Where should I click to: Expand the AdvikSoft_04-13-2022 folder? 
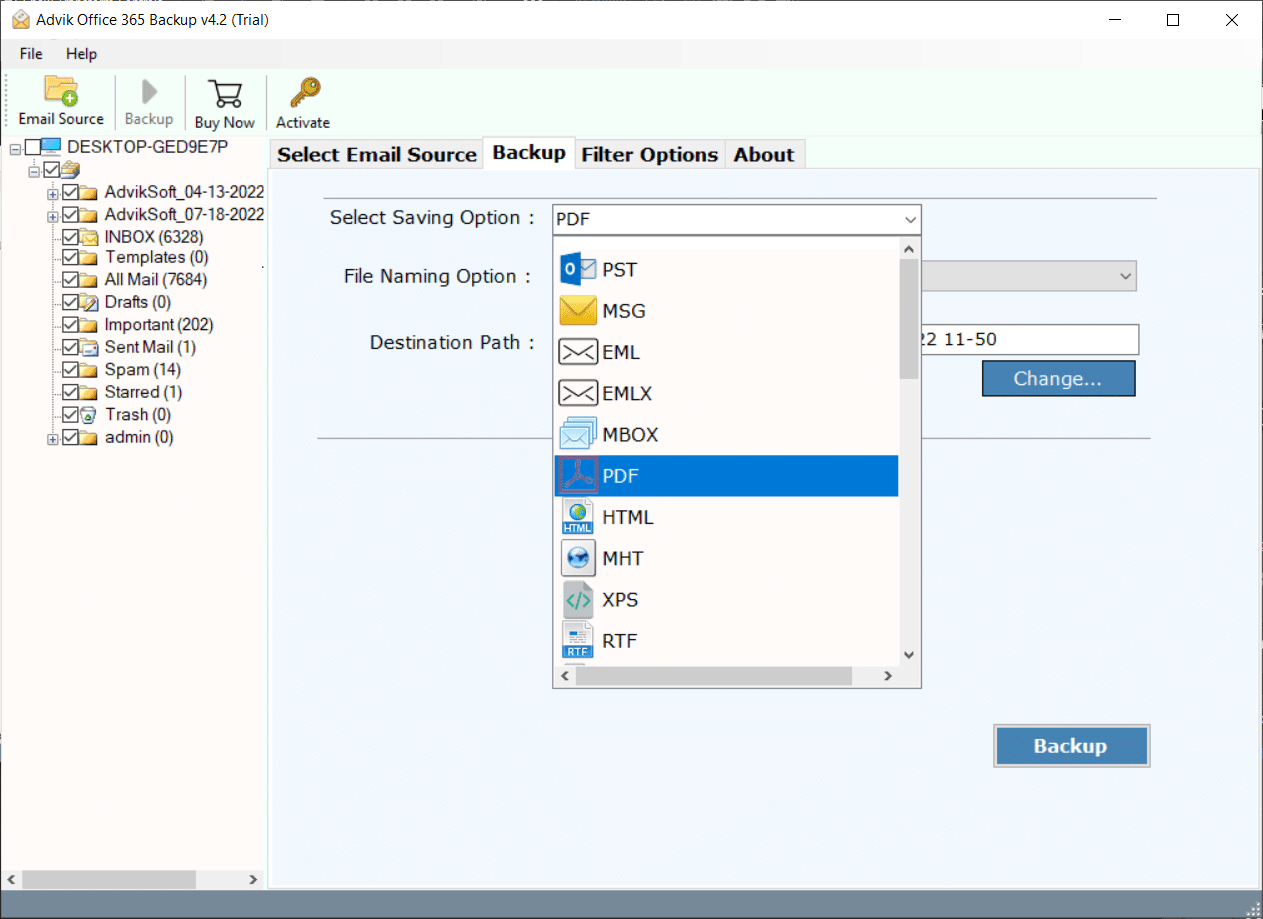pos(53,193)
